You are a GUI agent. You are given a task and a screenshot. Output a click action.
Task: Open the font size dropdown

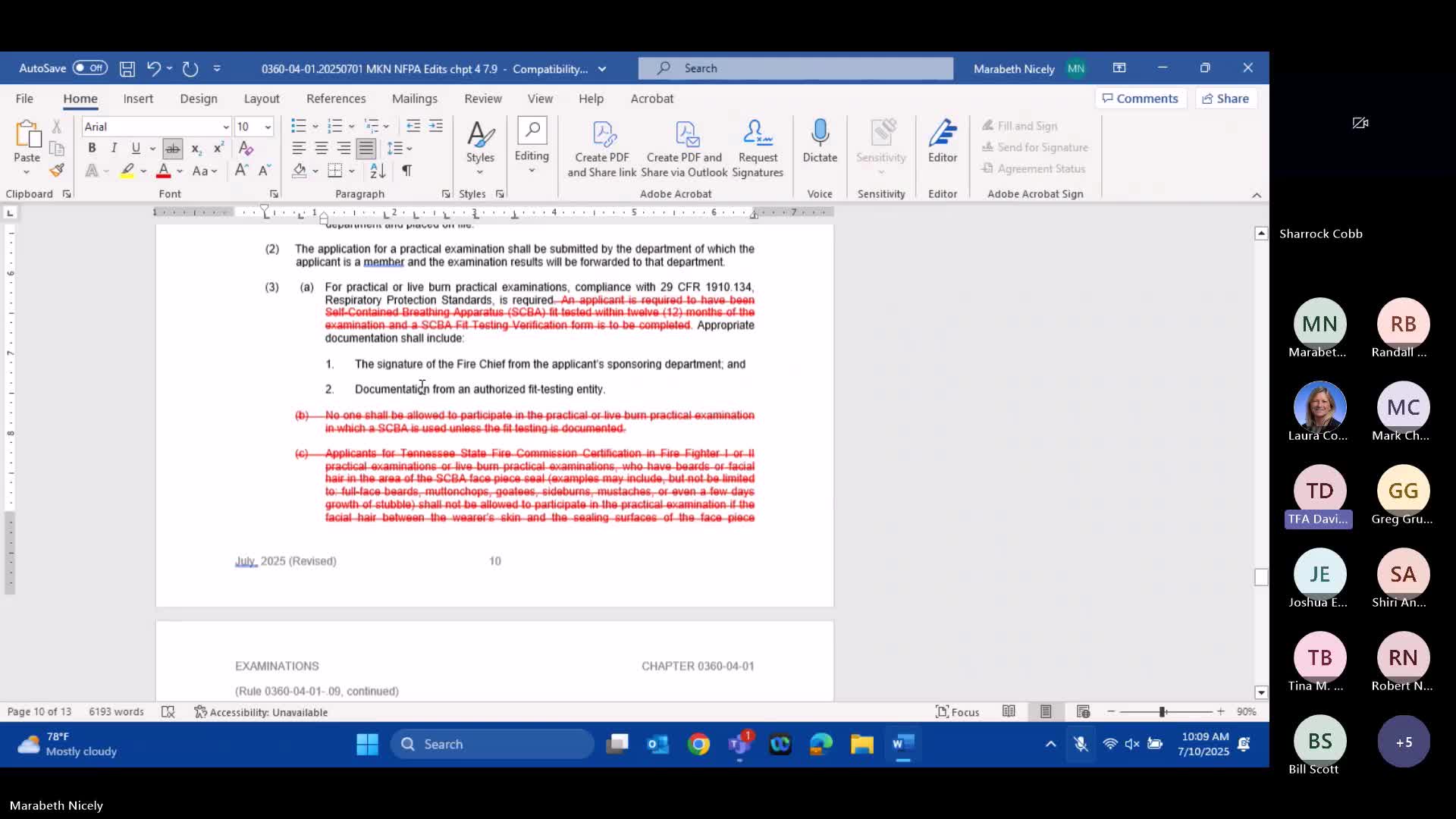(x=268, y=127)
